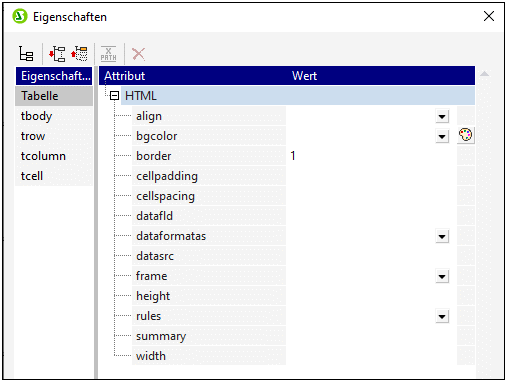Click the Wert column header
This screenshot has height=382, width=507.
click(x=381, y=76)
